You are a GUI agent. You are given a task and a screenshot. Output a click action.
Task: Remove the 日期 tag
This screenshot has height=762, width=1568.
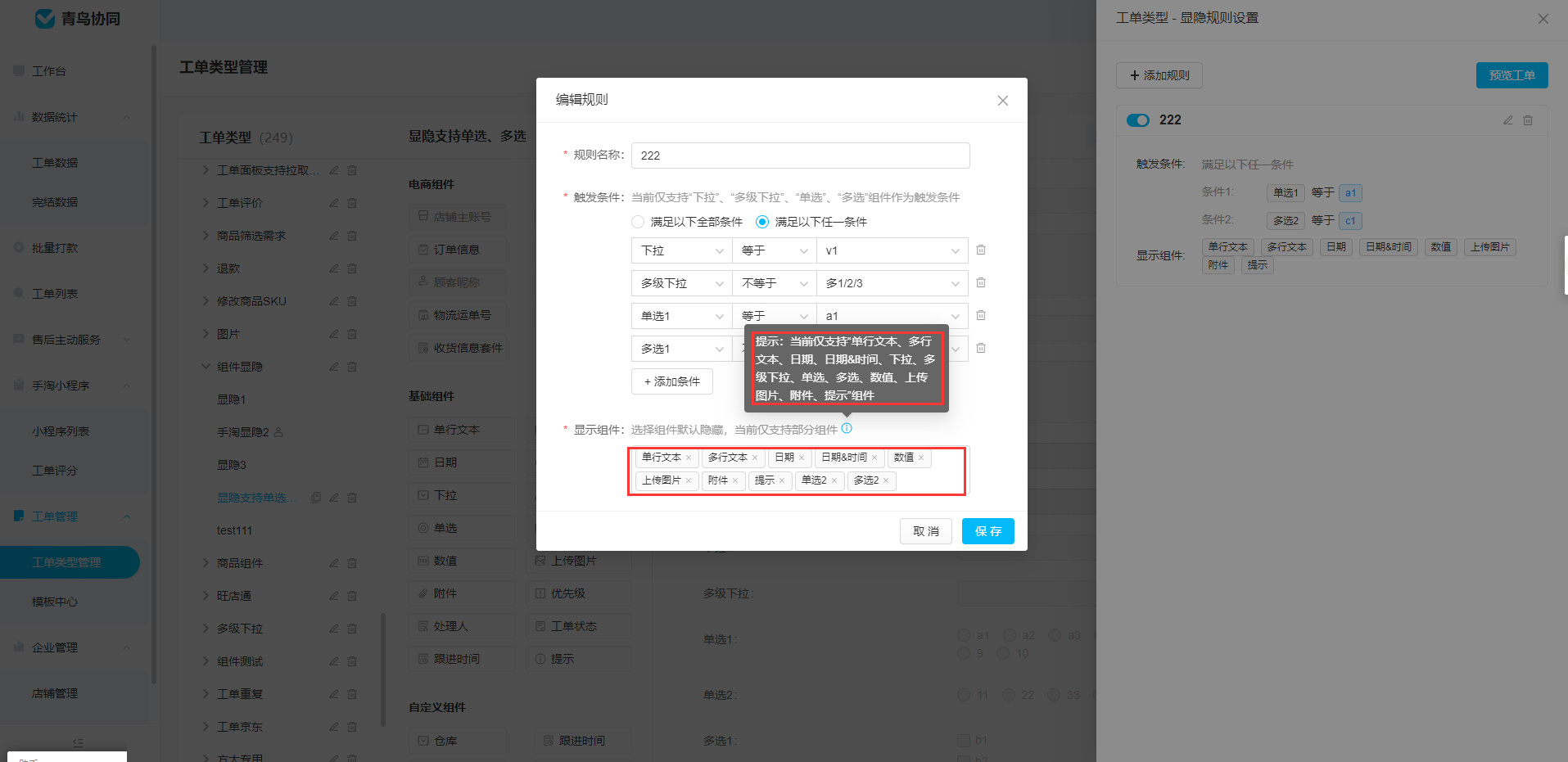click(x=802, y=458)
